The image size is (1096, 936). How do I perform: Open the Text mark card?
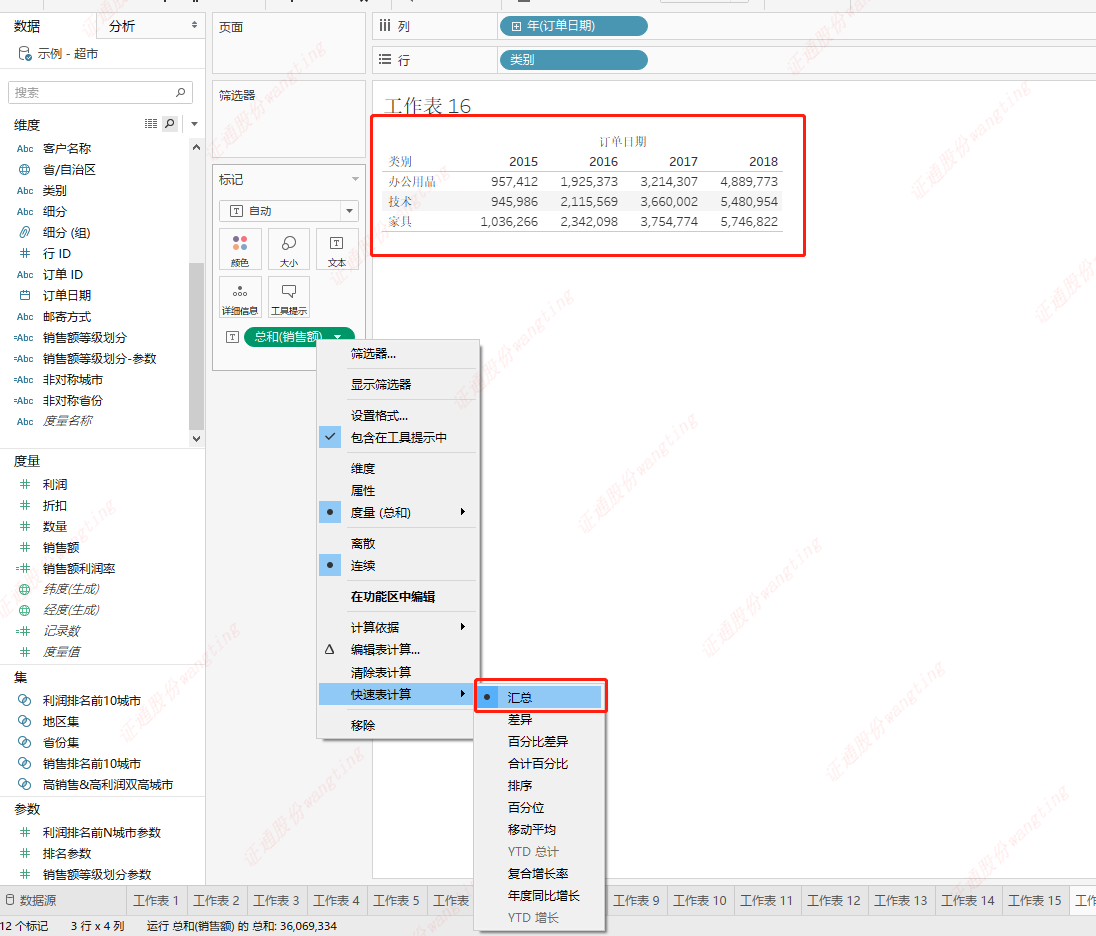coord(337,250)
